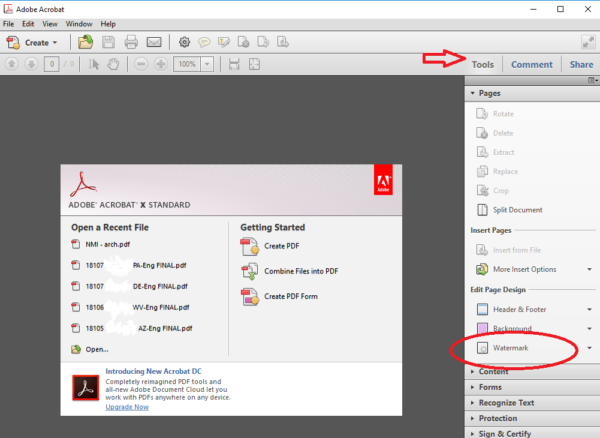
Task: Open recent file NMI - arch.pdf
Action: 108,246
